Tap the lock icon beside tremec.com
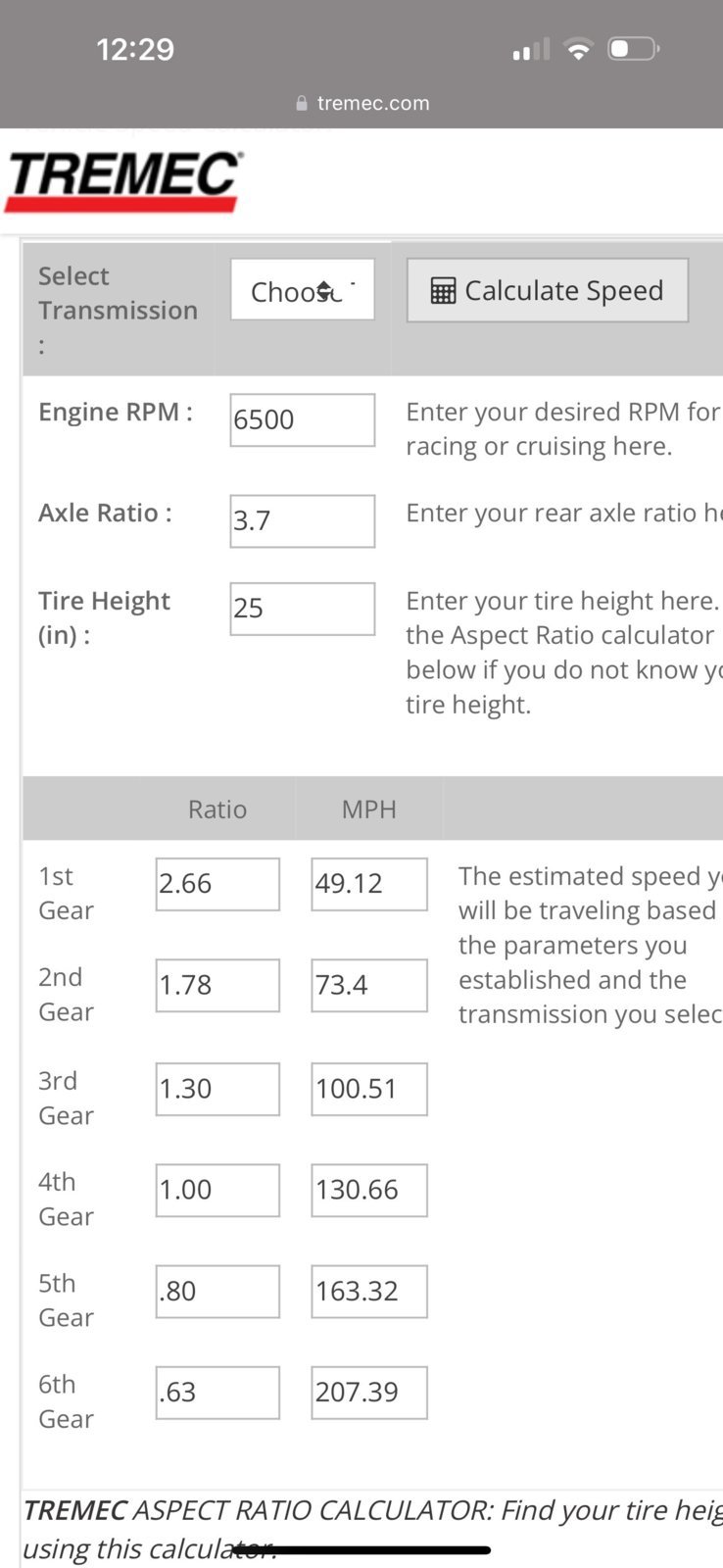The height and width of the screenshot is (1568, 723). (x=302, y=103)
